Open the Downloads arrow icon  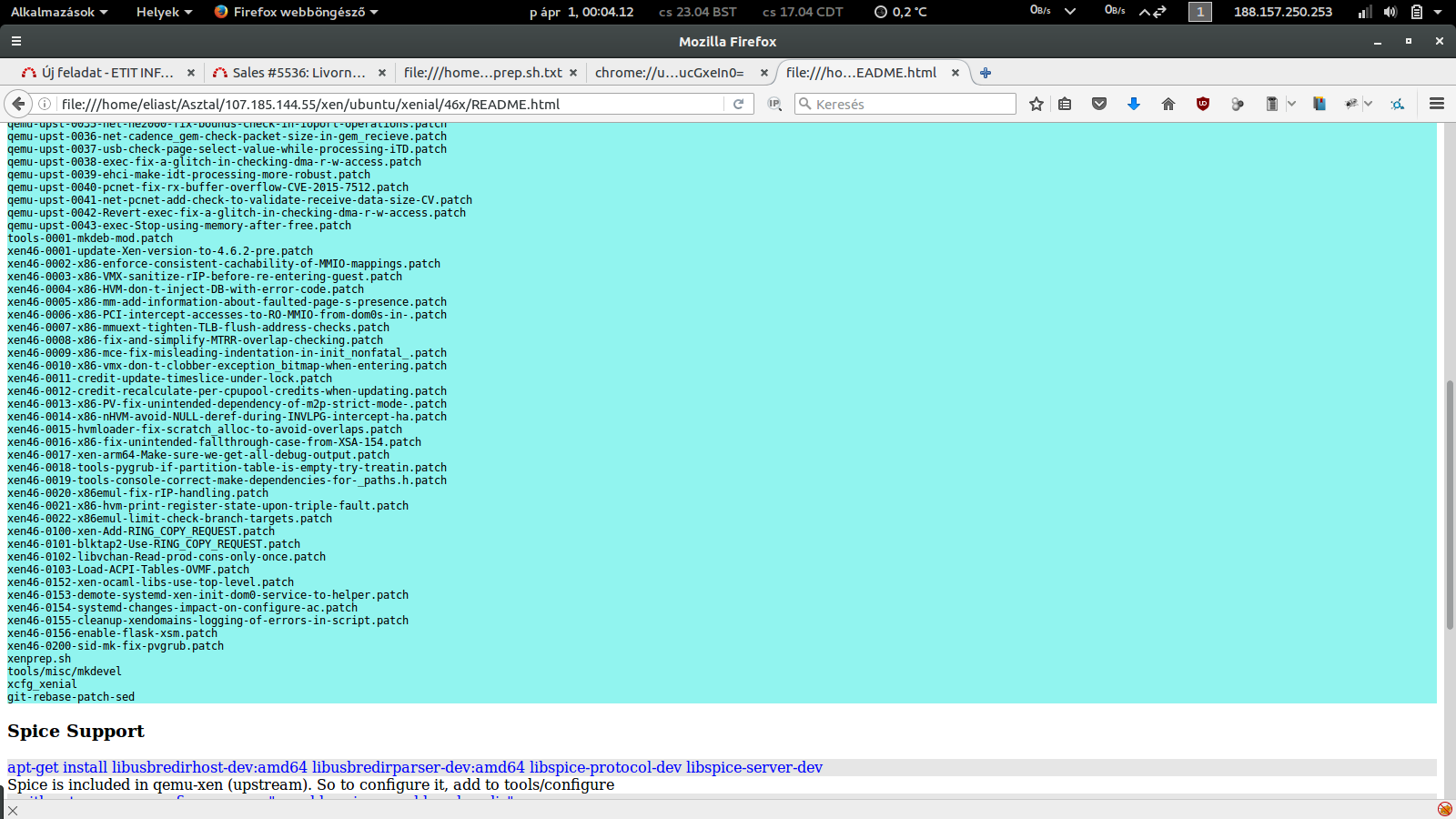click(1133, 104)
